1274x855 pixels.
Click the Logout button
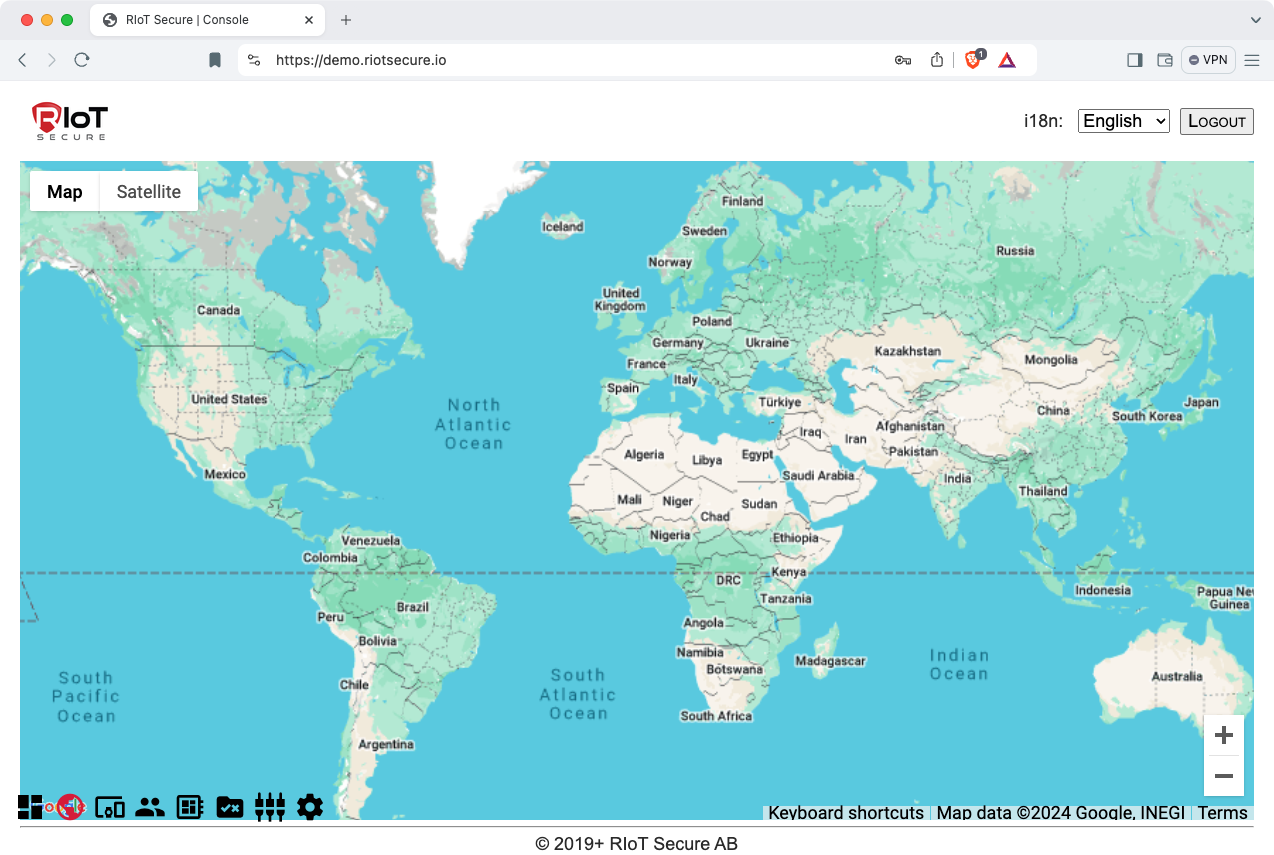point(1216,121)
